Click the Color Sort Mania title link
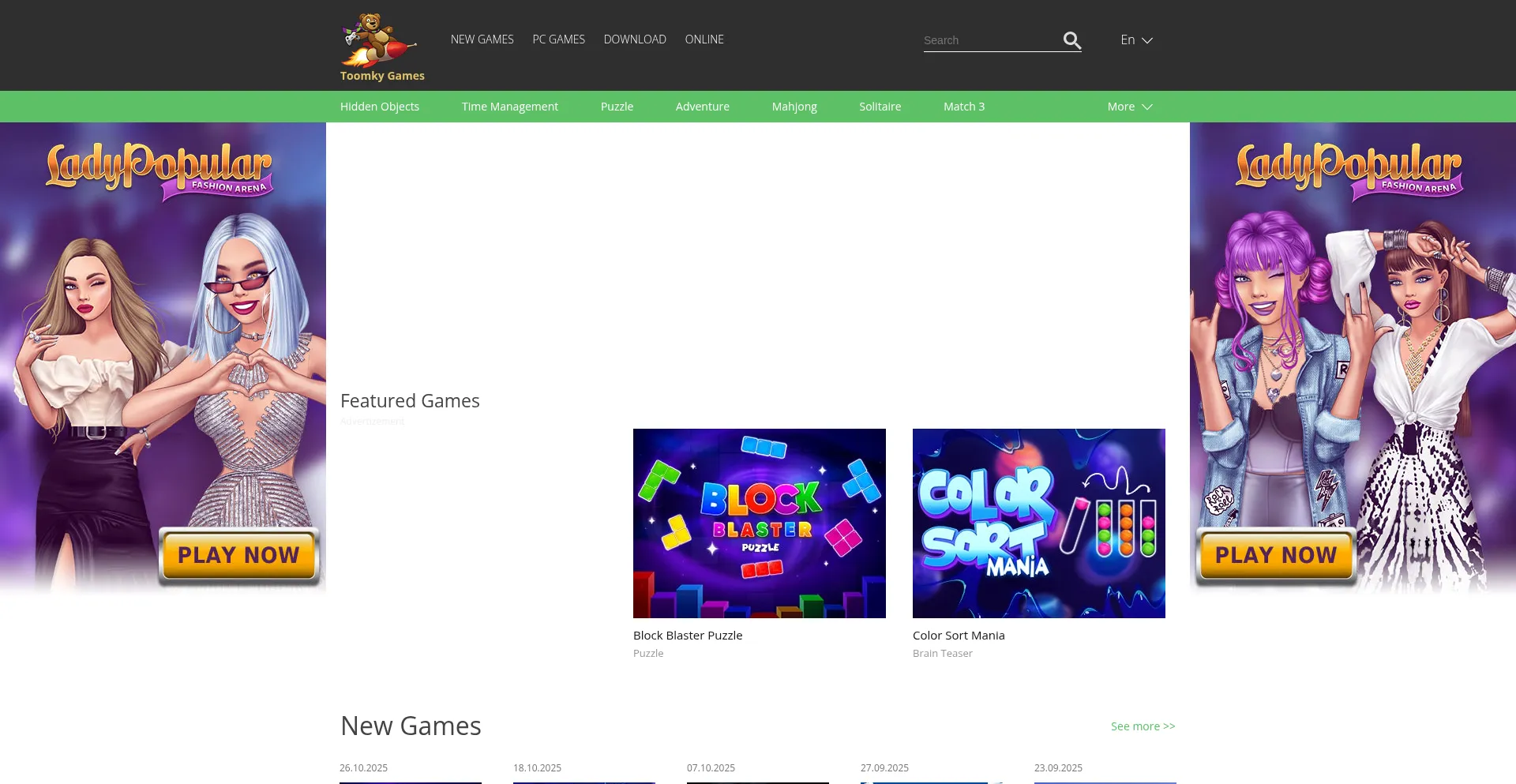Screen dimensions: 1516x784 click(x=959, y=636)
